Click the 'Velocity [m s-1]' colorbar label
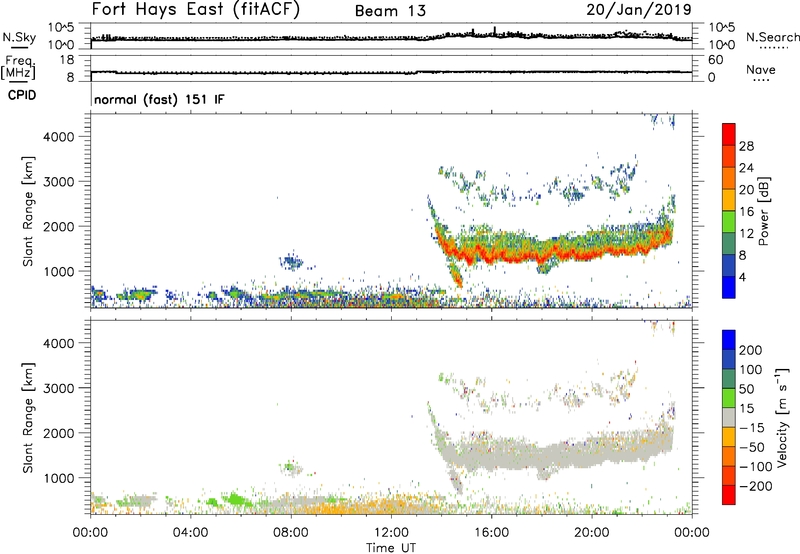The height and width of the screenshot is (554, 800). point(782,417)
